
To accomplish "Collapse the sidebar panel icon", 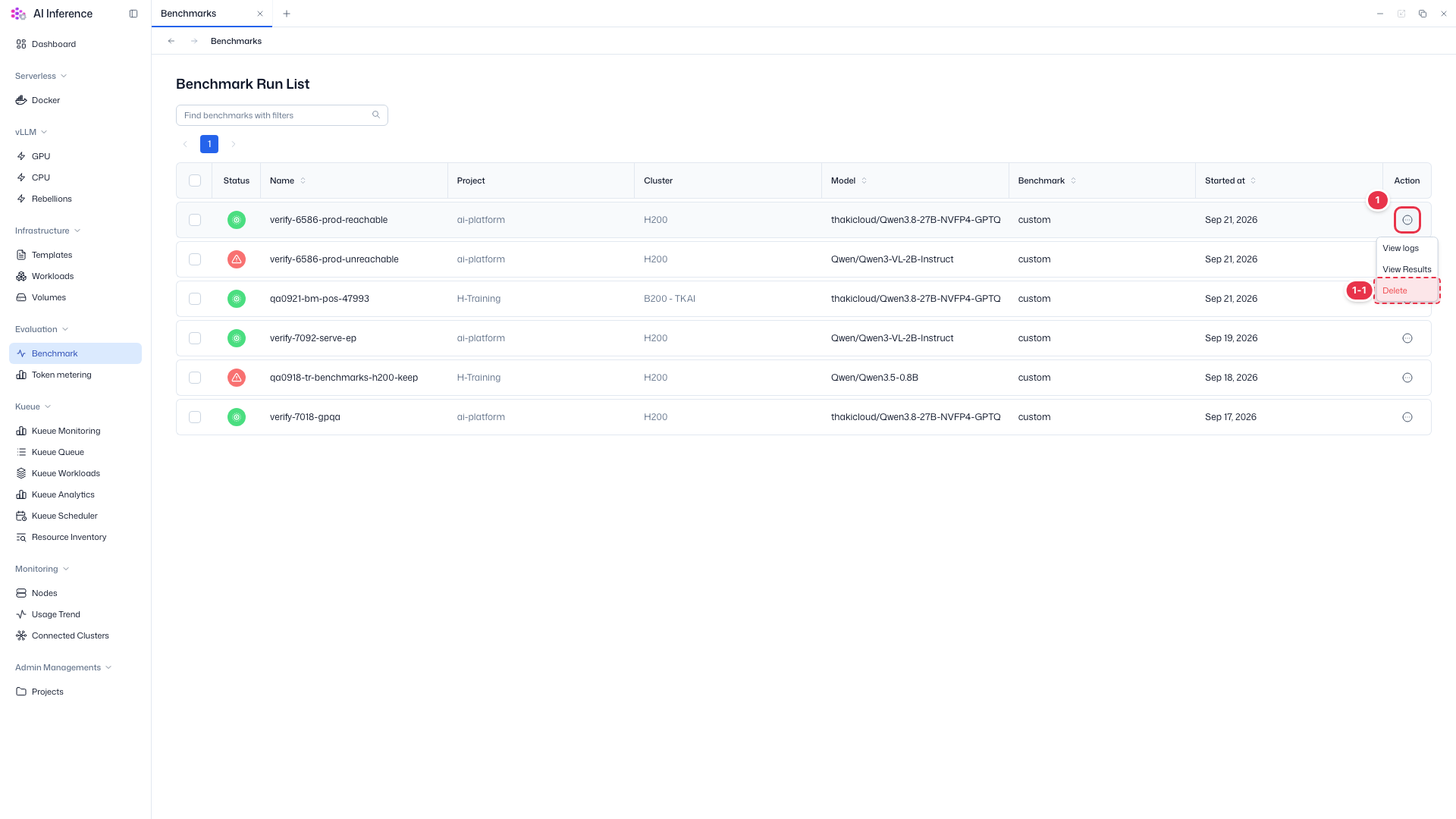I will (x=133, y=14).
